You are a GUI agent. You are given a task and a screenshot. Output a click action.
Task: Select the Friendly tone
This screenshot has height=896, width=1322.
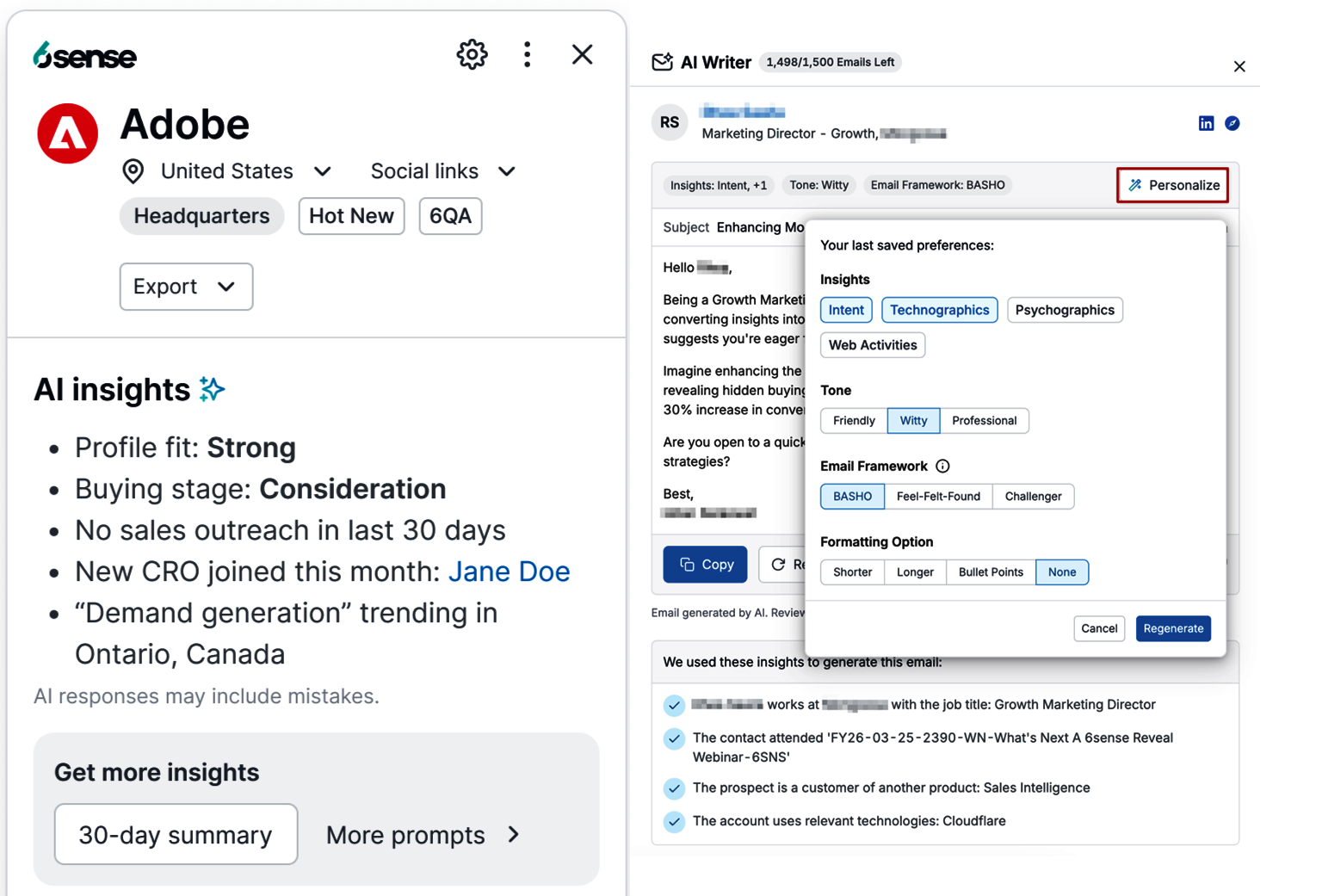click(854, 421)
